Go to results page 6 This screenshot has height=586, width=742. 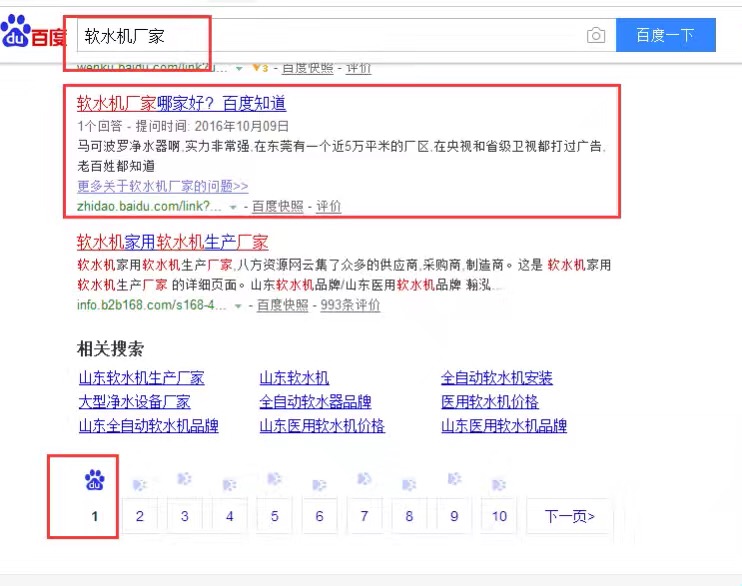pos(319,516)
